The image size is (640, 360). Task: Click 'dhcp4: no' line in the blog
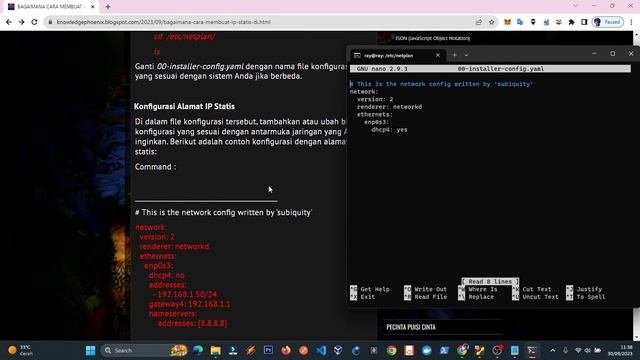(x=167, y=276)
